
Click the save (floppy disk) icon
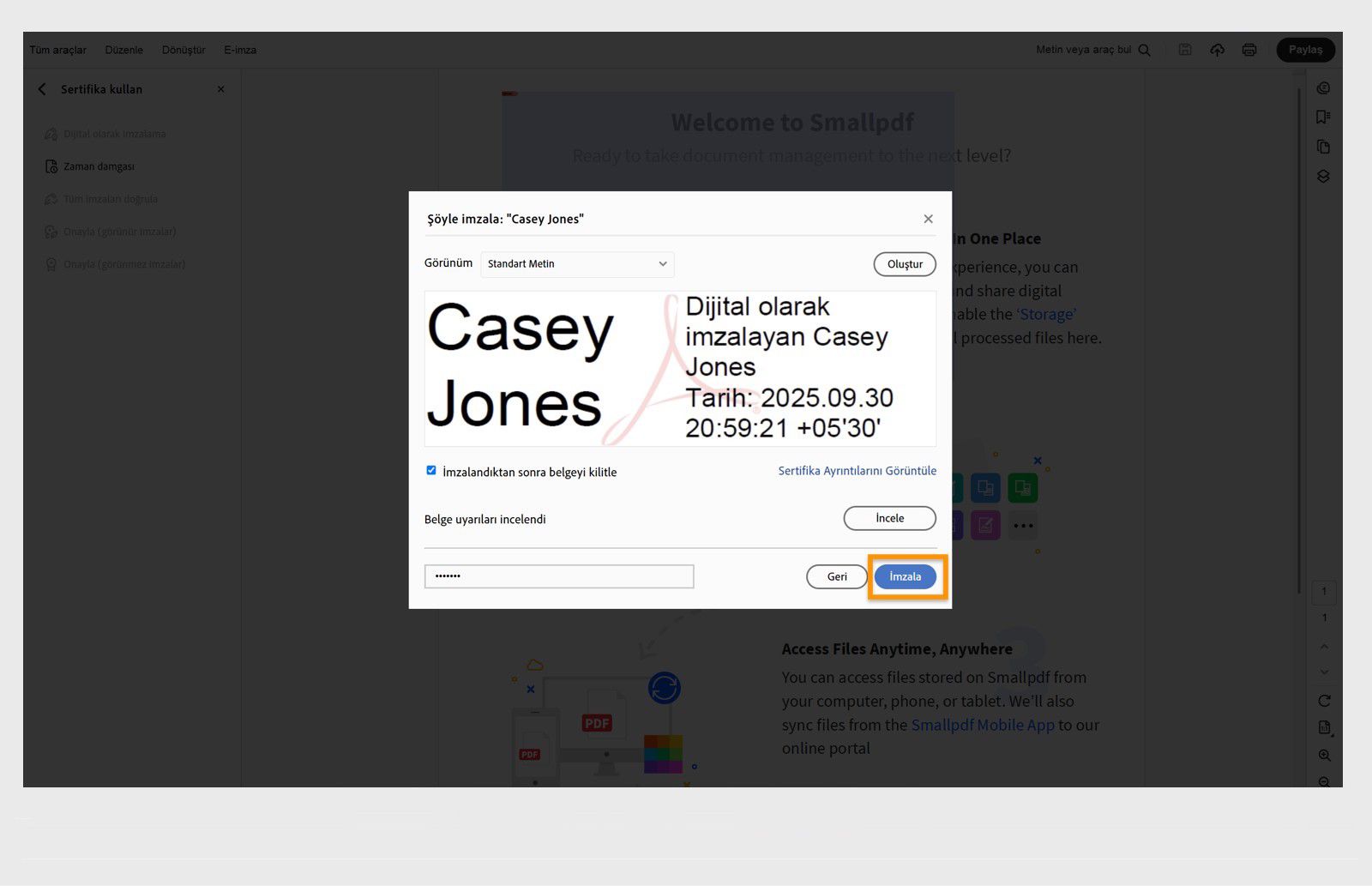point(1185,50)
